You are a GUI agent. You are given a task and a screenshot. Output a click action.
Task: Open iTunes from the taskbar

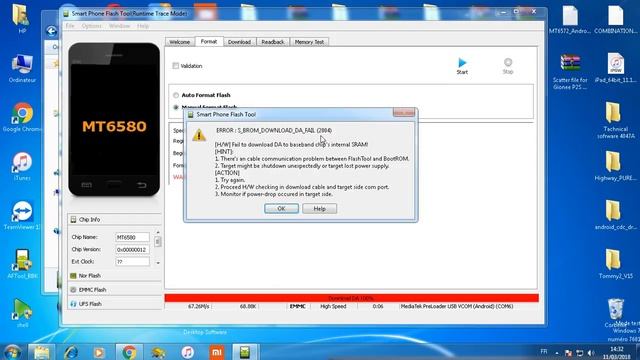click(x=187, y=352)
